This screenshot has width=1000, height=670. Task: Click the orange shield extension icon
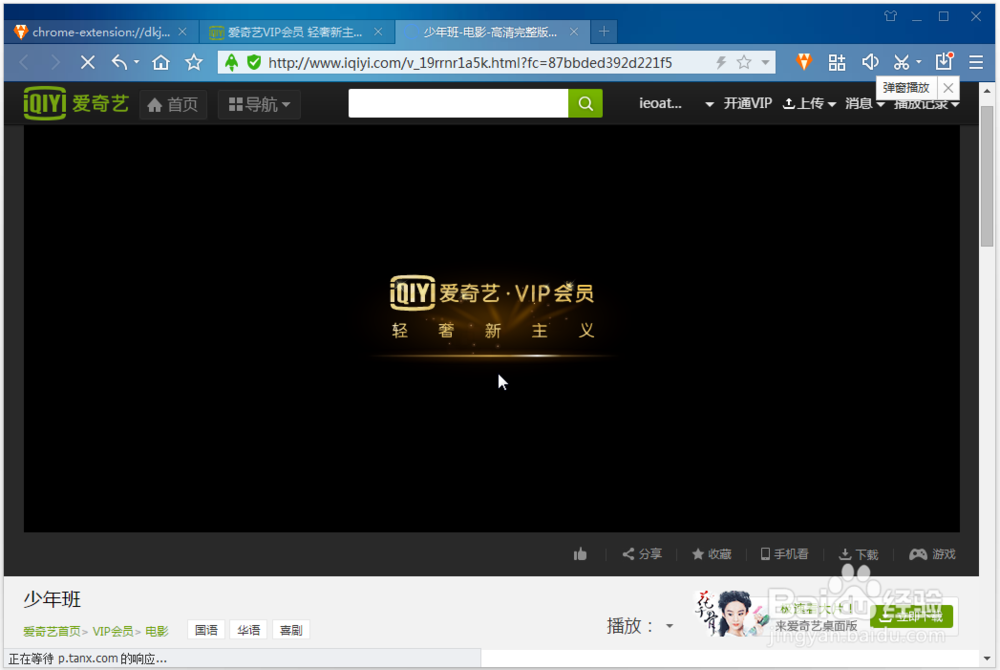click(x=804, y=62)
